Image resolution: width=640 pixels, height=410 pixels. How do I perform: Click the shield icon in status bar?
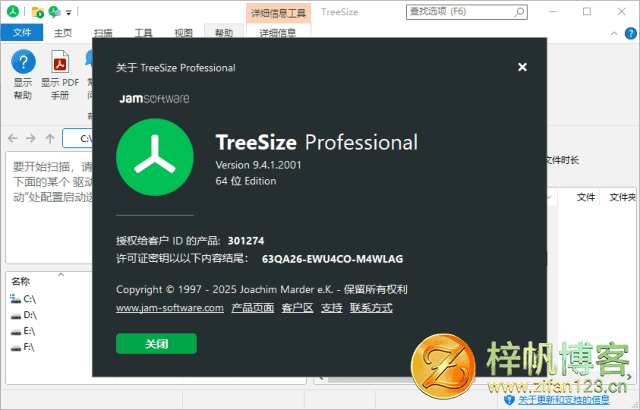click(509, 400)
